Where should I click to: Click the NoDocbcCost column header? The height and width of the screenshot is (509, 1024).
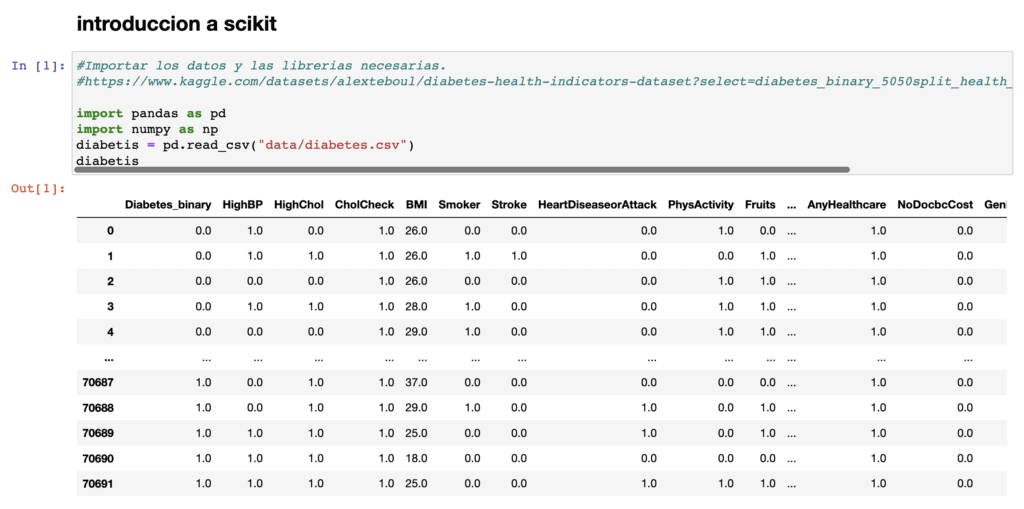(x=935, y=205)
